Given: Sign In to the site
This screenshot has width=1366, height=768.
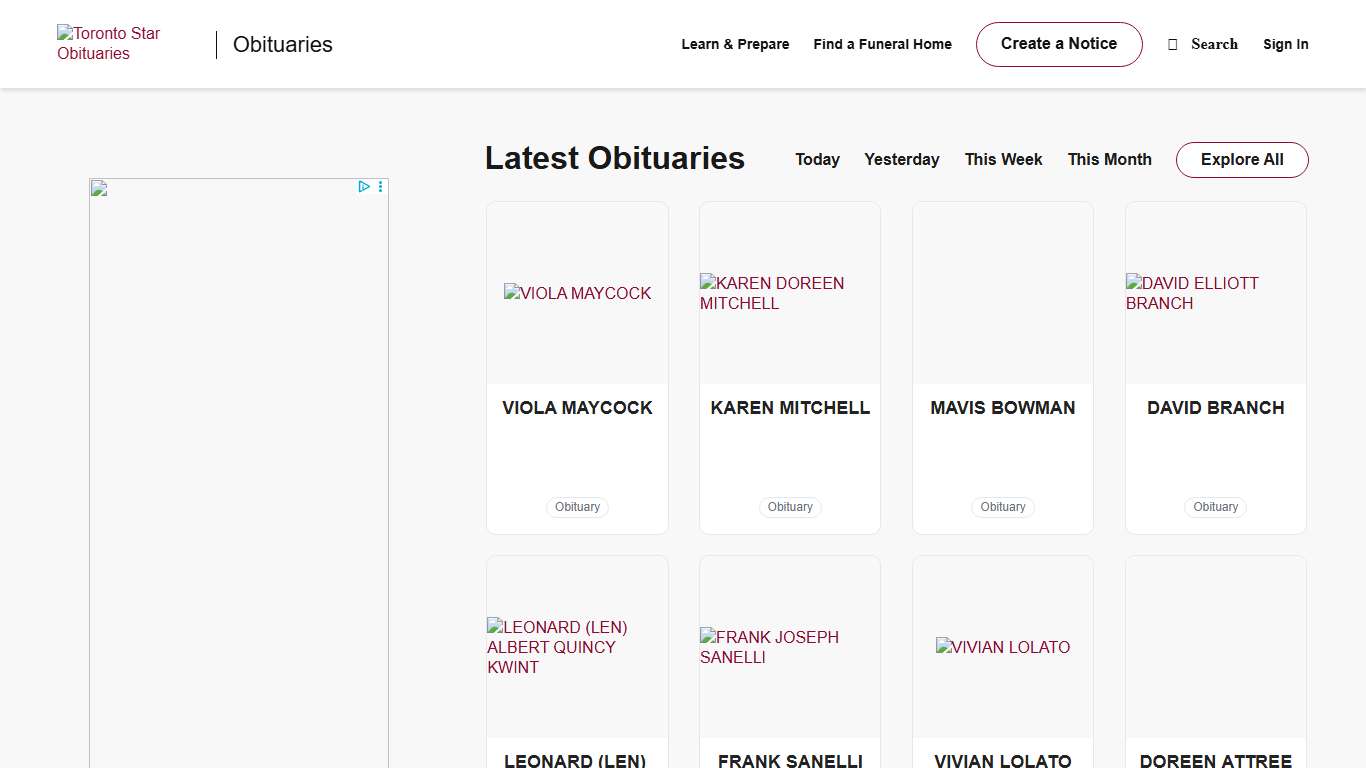Looking at the screenshot, I should [1285, 44].
